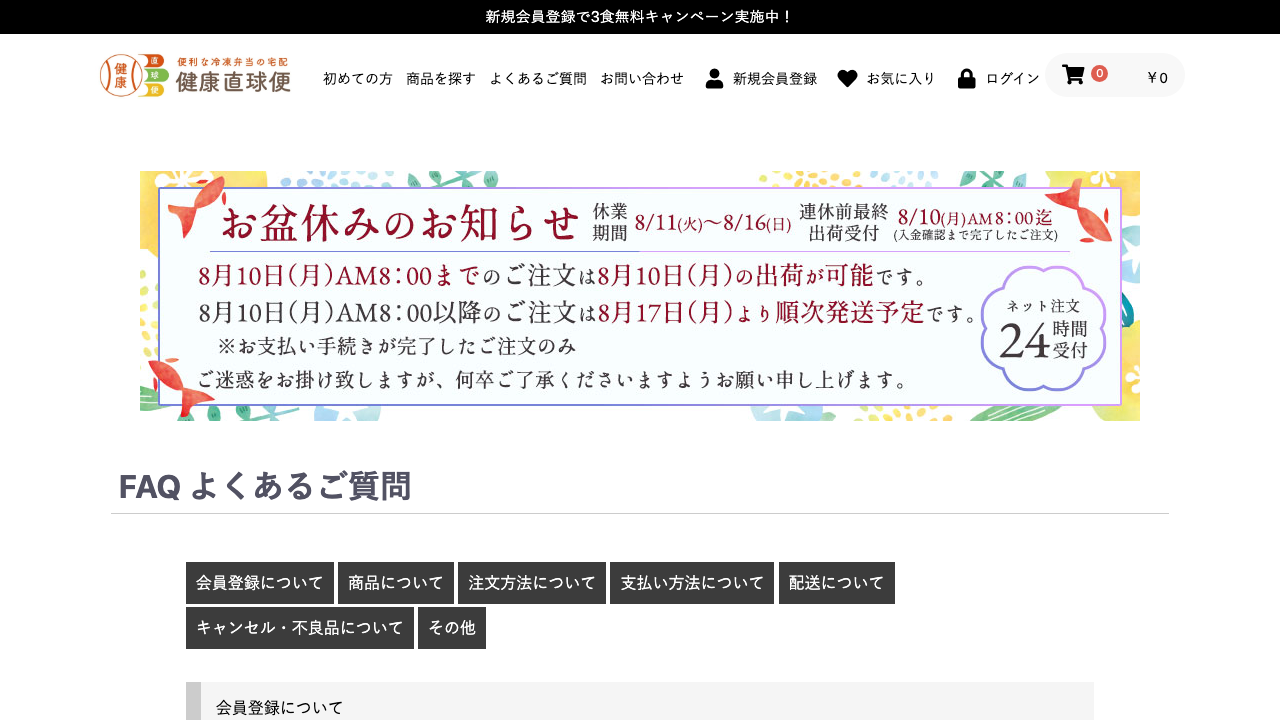The height and width of the screenshot is (720, 1280).
Task: Select the 注文方法について category button
Action: 532,583
